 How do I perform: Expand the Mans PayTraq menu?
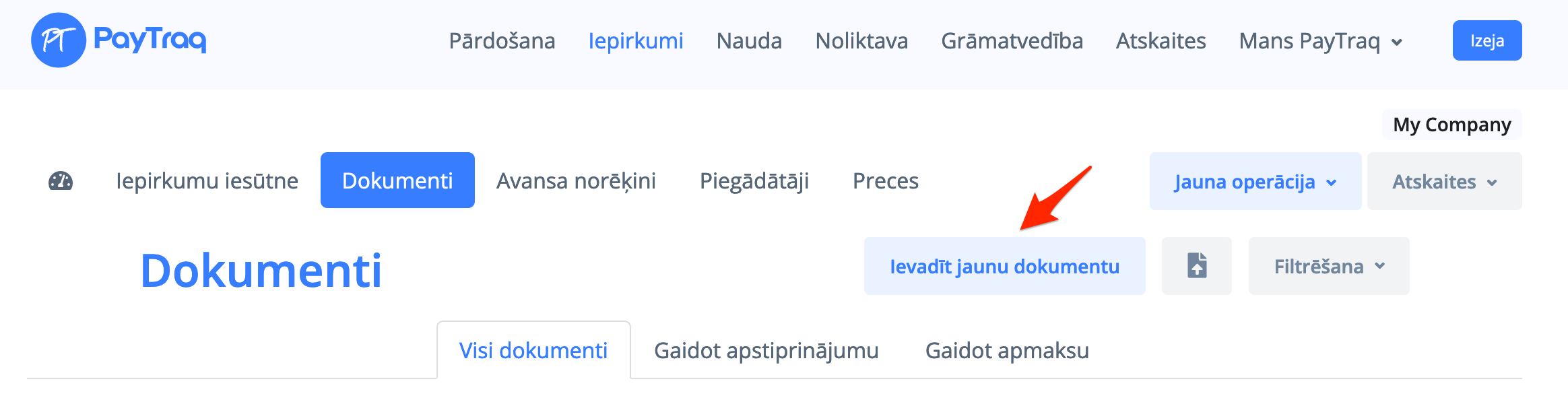click(x=1321, y=42)
